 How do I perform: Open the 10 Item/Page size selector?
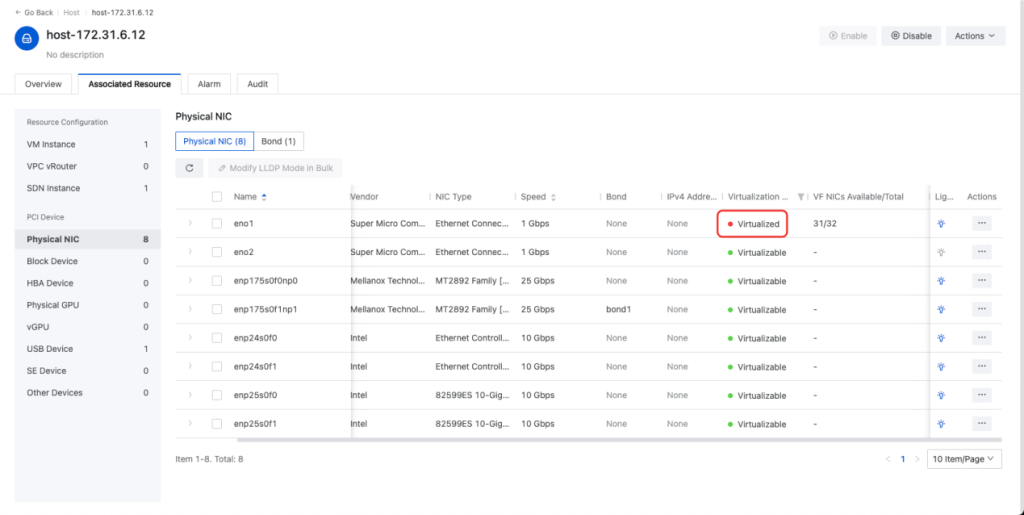point(964,459)
